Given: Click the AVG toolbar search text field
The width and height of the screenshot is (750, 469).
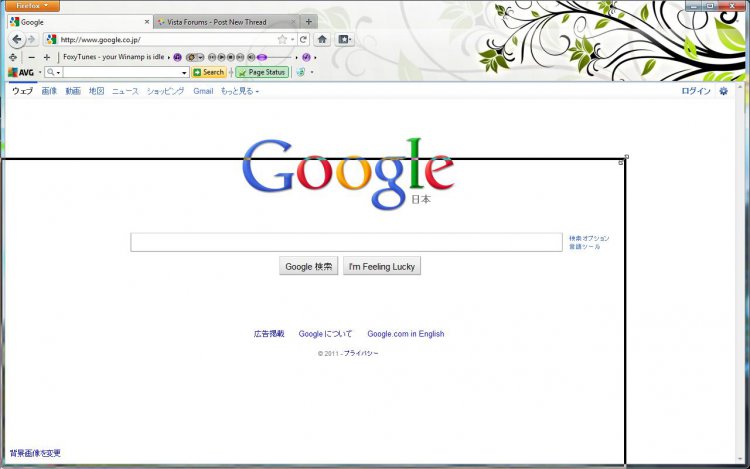Looking at the screenshot, I should [121, 72].
